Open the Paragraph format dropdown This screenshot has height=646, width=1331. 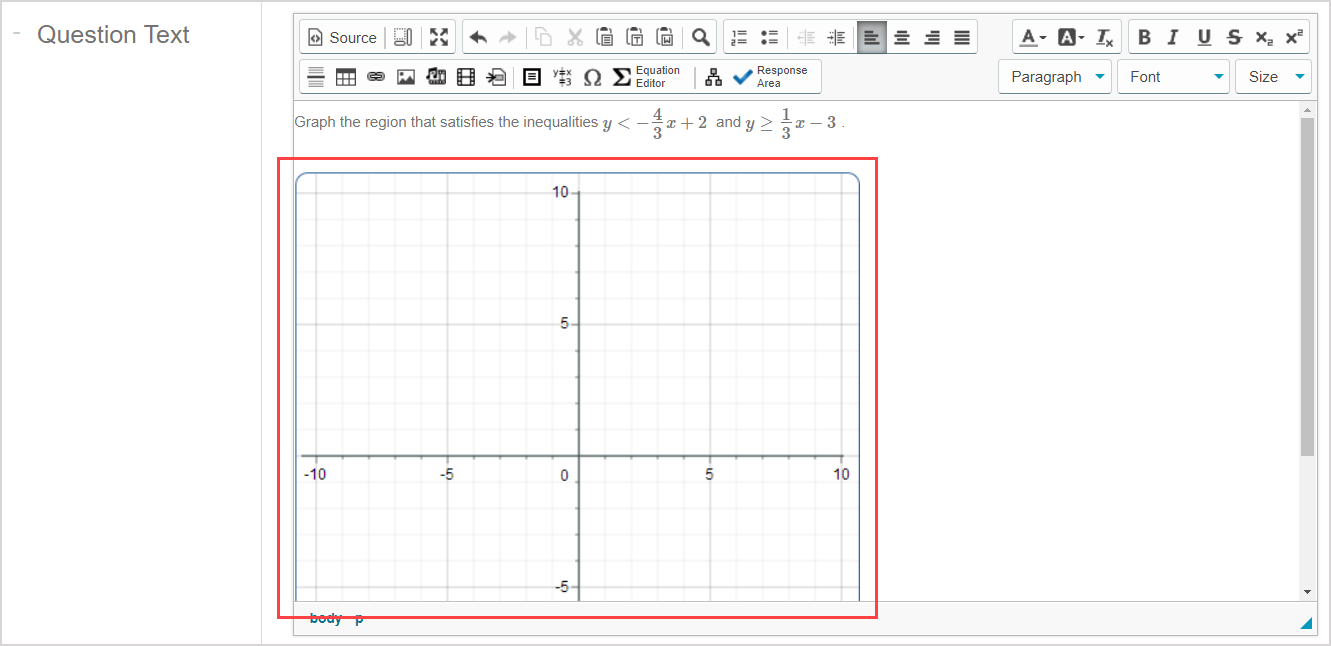[x=1054, y=76]
